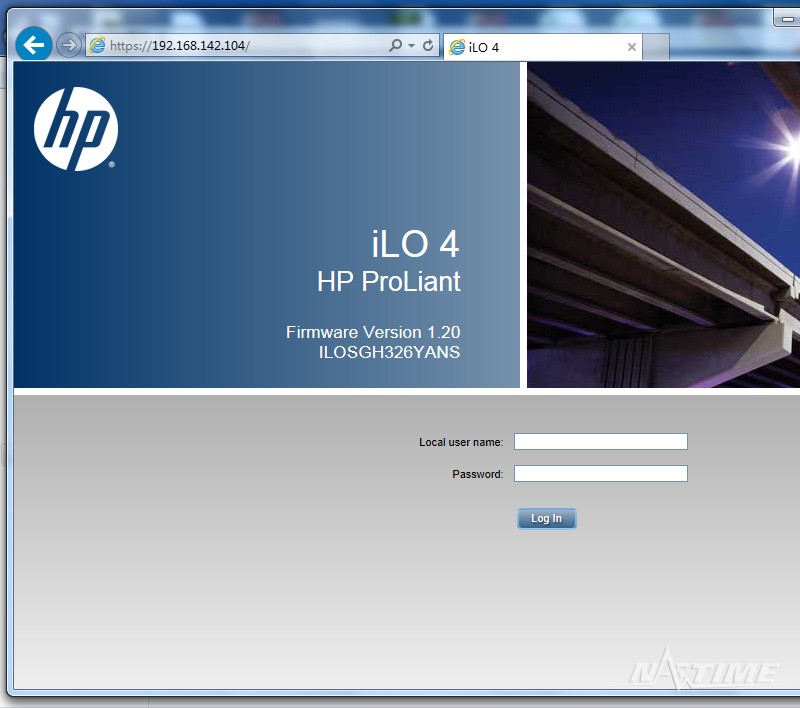Click the Local user name label
The width and height of the screenshot is (800, 708).
(461, 442)
